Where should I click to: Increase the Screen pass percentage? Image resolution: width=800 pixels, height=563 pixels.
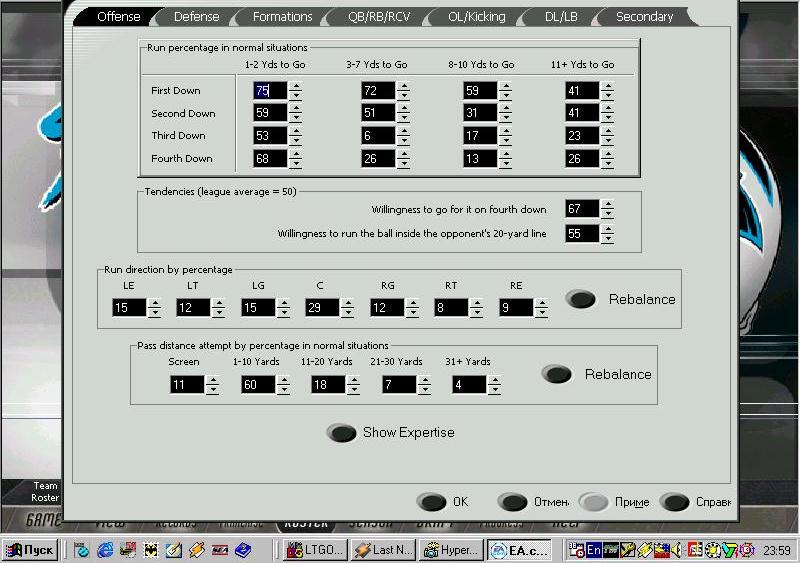pos(213,380)
